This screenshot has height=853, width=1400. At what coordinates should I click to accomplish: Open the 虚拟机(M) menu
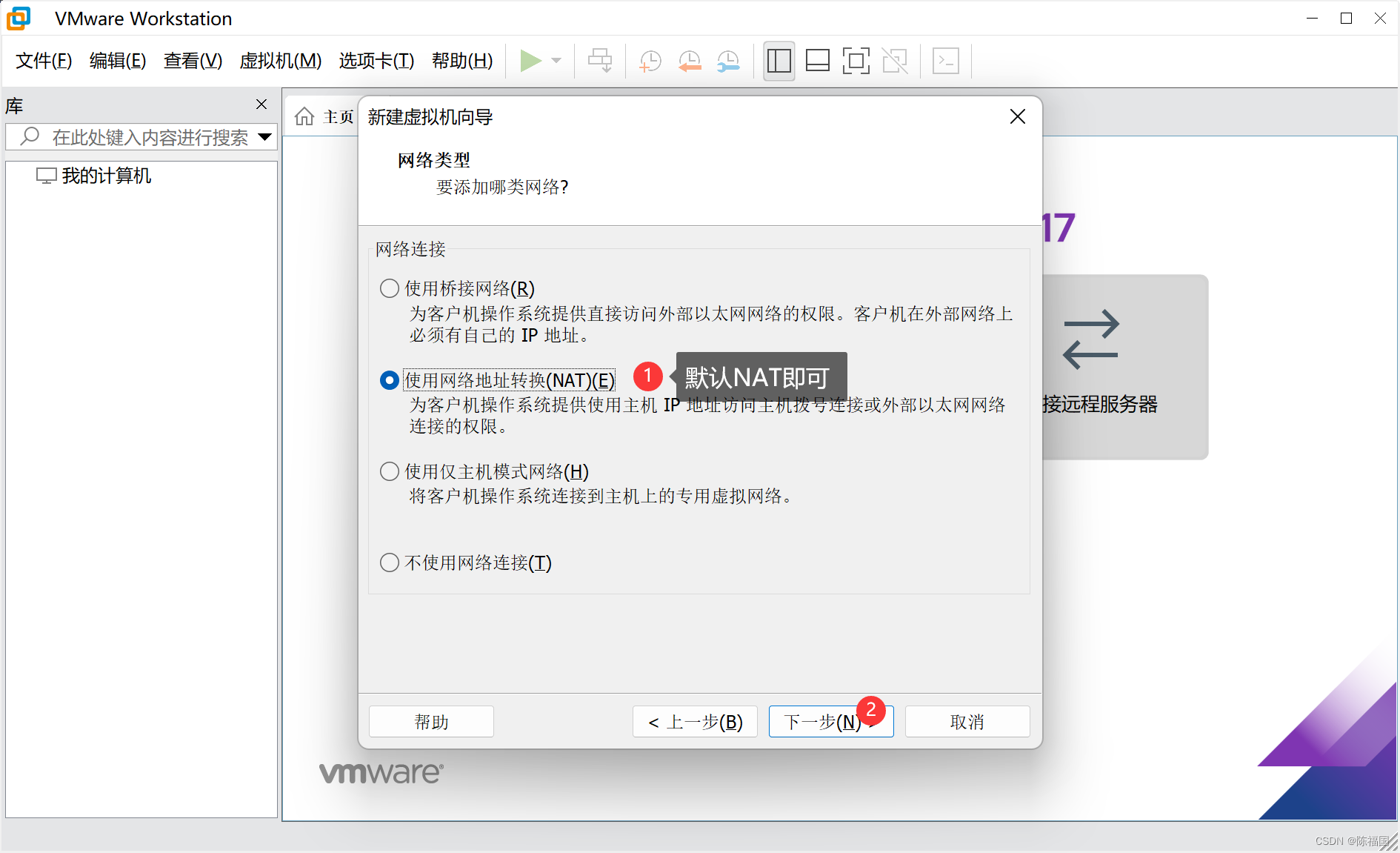point(281,61)
